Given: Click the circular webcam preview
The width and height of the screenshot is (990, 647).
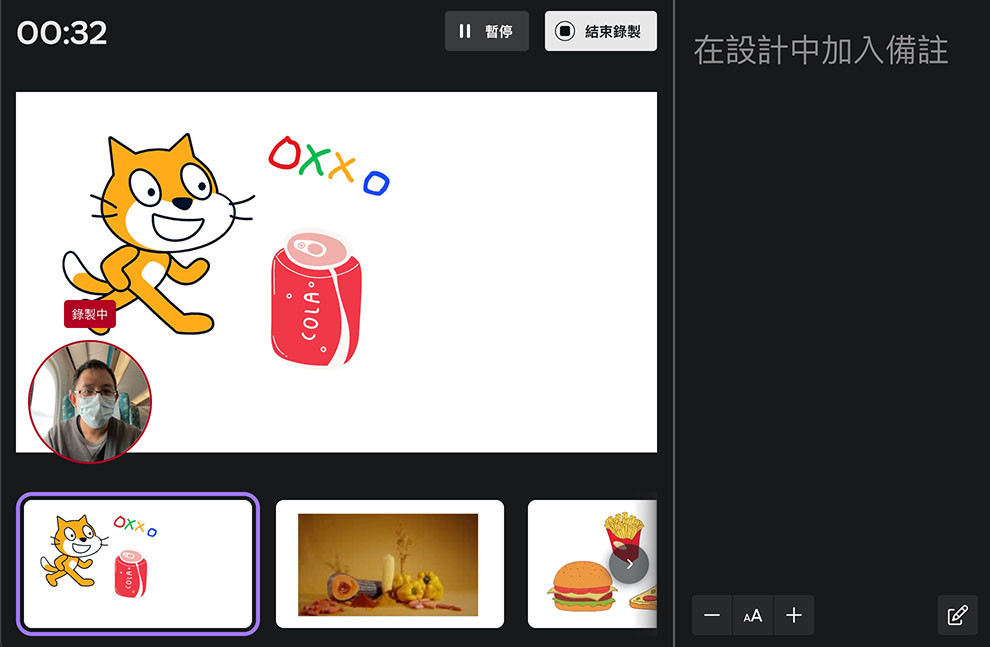Looking at the screenshot, I should tap(90, 401).
